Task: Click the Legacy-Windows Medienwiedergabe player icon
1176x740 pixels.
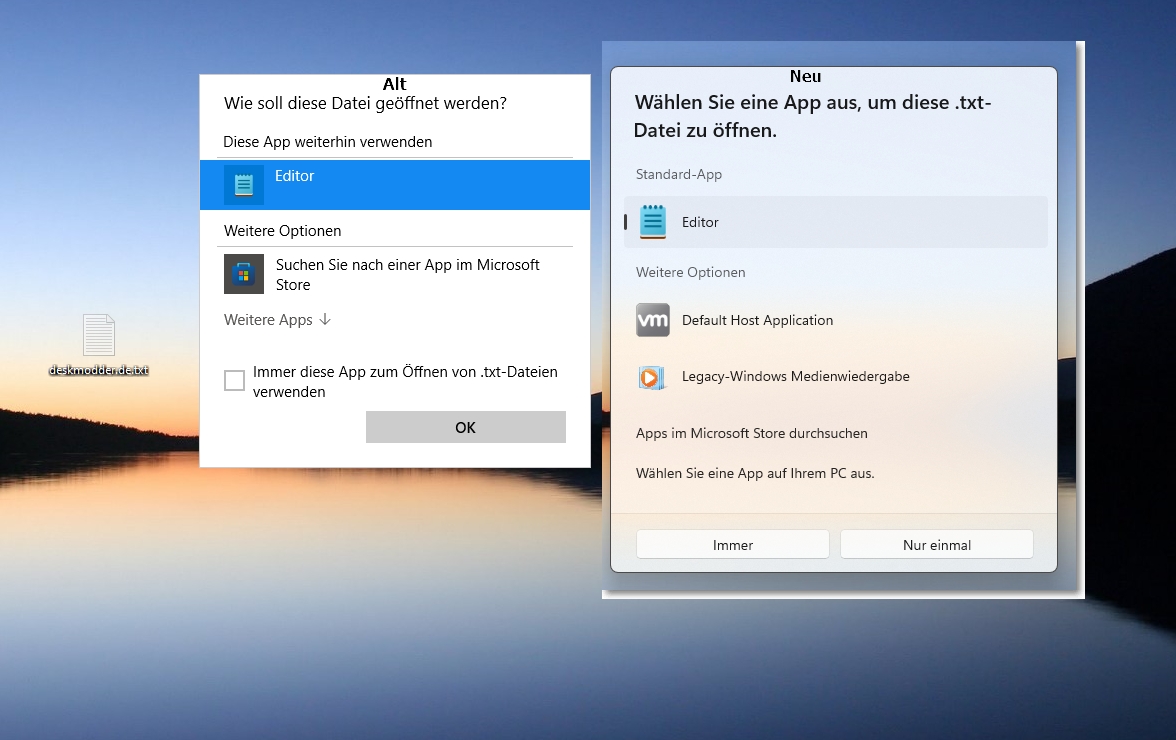Action: 652,377
